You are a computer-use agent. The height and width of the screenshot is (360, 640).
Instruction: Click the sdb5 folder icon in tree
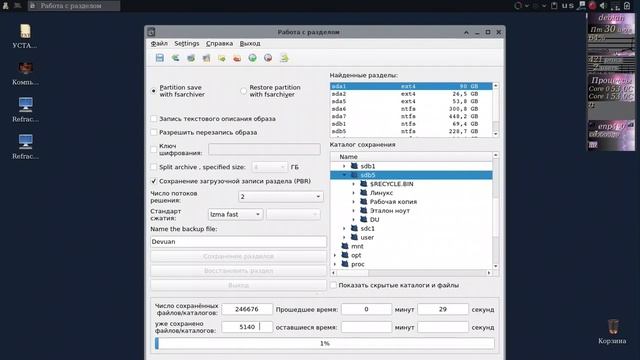click(354, 175)
